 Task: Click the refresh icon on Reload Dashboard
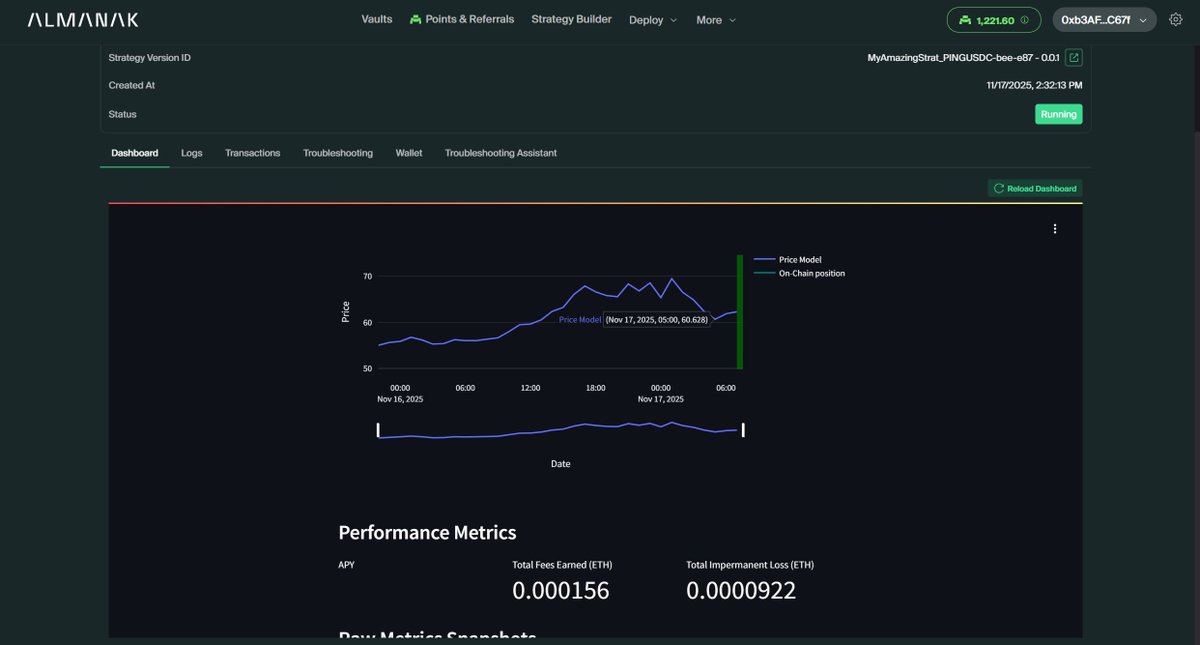(998, 188)
